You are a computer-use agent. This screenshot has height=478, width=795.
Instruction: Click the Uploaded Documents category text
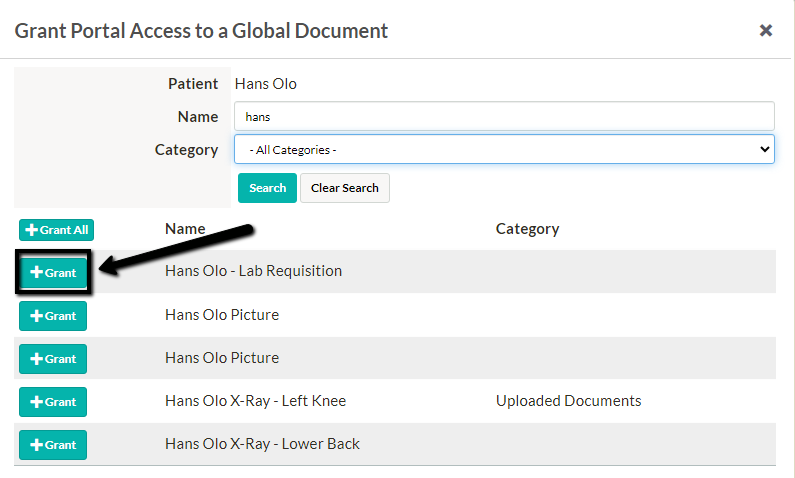[x=568, y=401]
